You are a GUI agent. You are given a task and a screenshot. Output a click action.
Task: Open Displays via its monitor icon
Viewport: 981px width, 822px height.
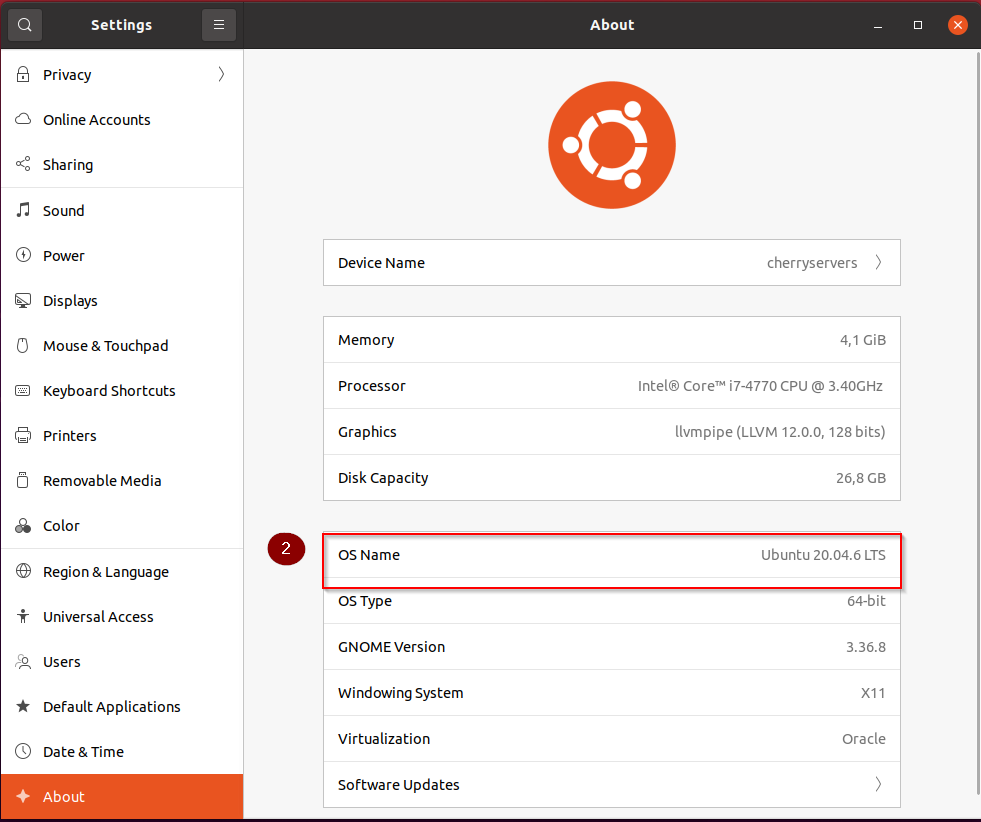pos(22,300)
